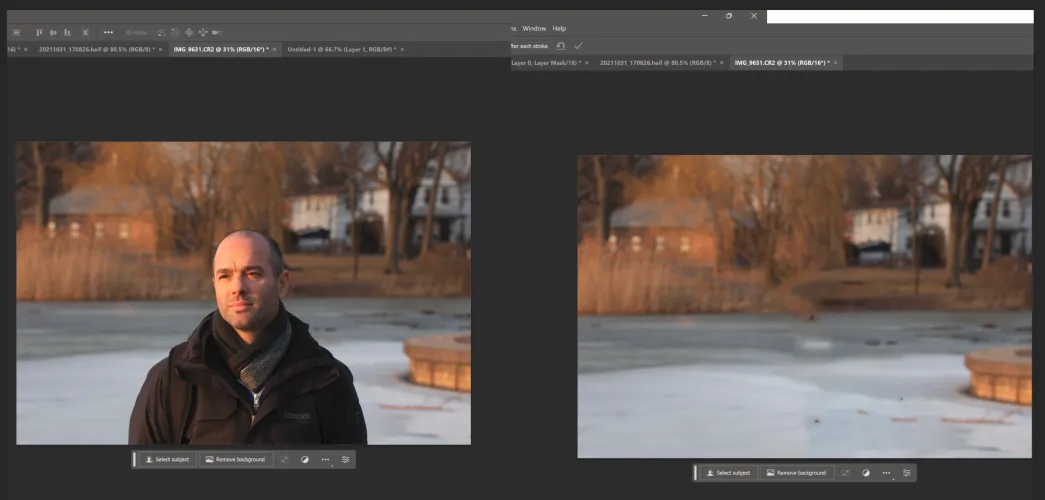Screen dimensions: 1045x500
Task: Click the 3D camera icon in the options bar
Action: coord(218,32)
